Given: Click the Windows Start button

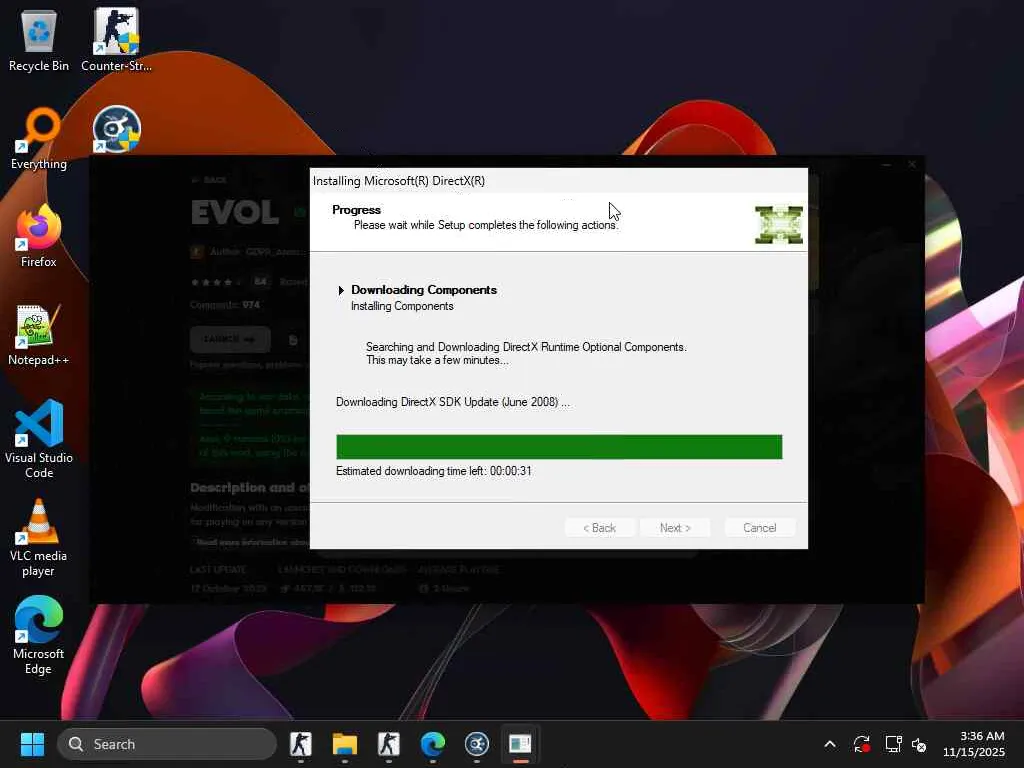Looking at the screenshot, I should point(32,744).
